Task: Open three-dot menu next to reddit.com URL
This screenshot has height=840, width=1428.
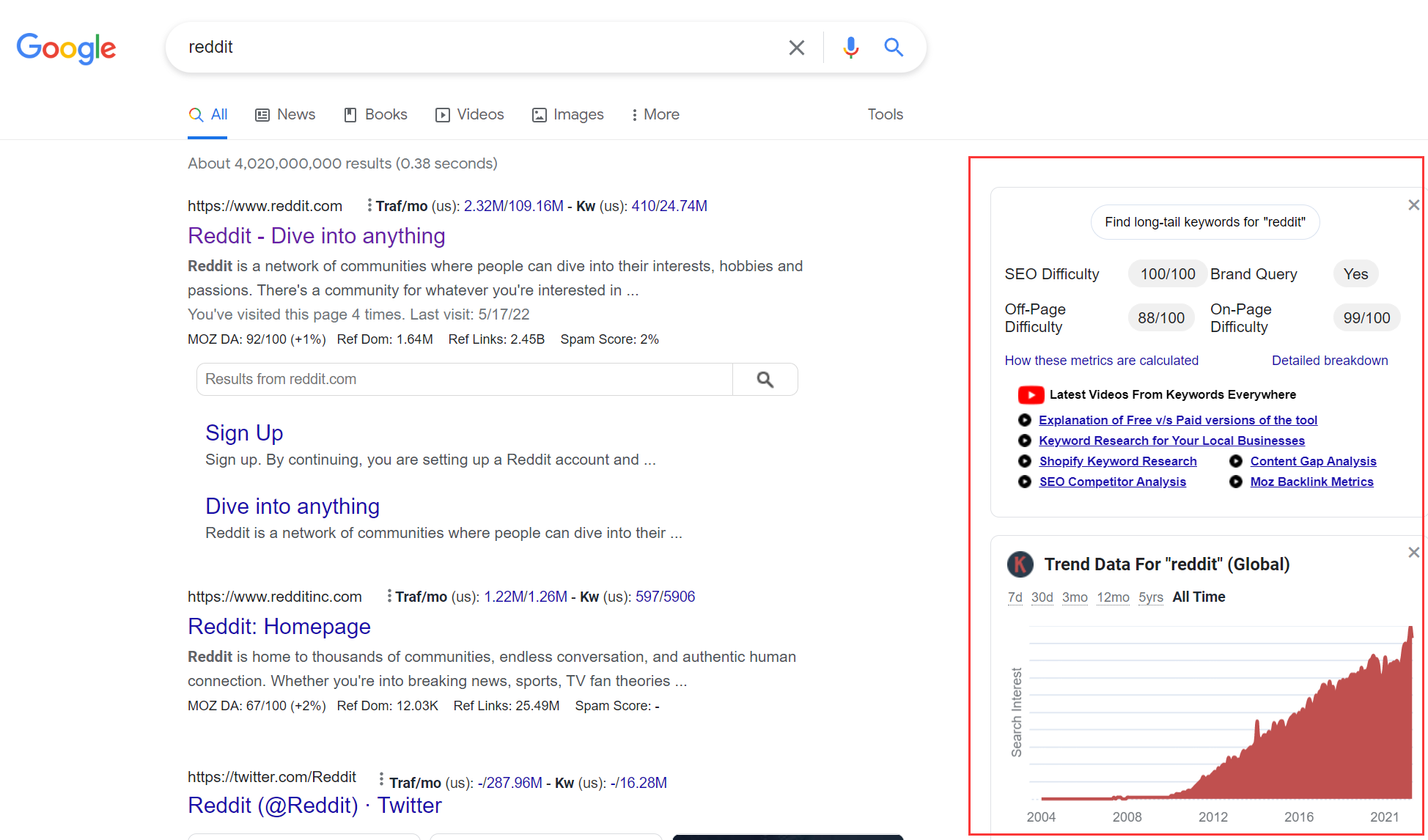Action: 369,205
